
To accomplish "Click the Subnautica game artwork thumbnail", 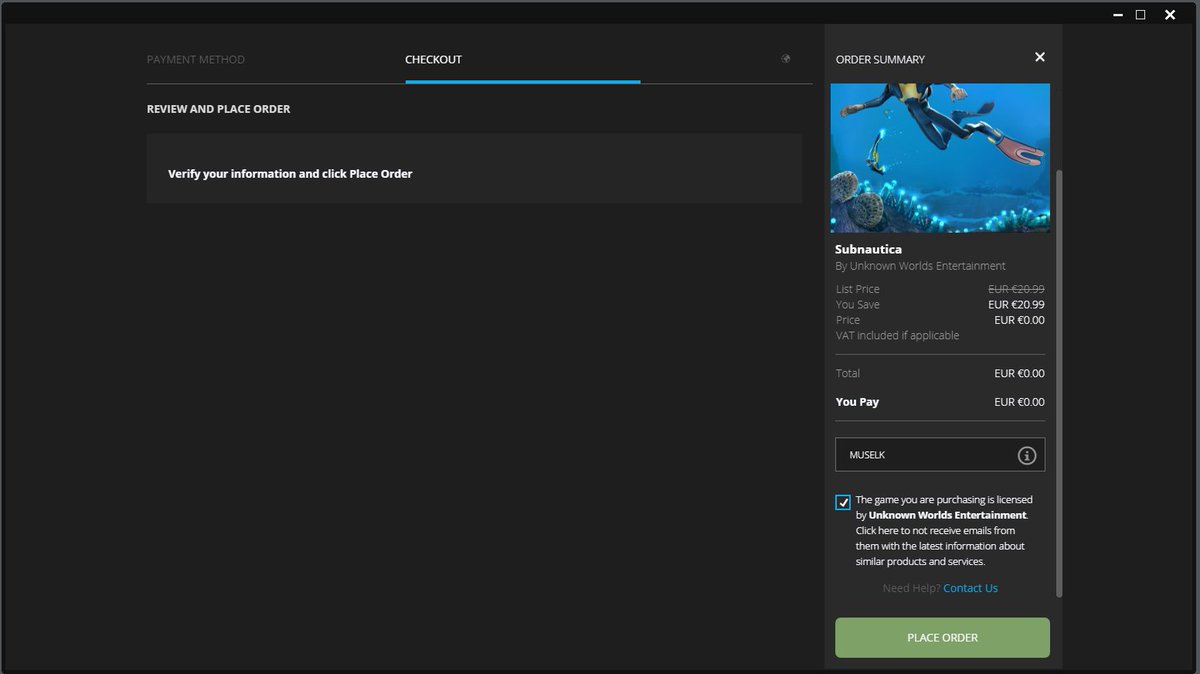I will pos(940,158).
